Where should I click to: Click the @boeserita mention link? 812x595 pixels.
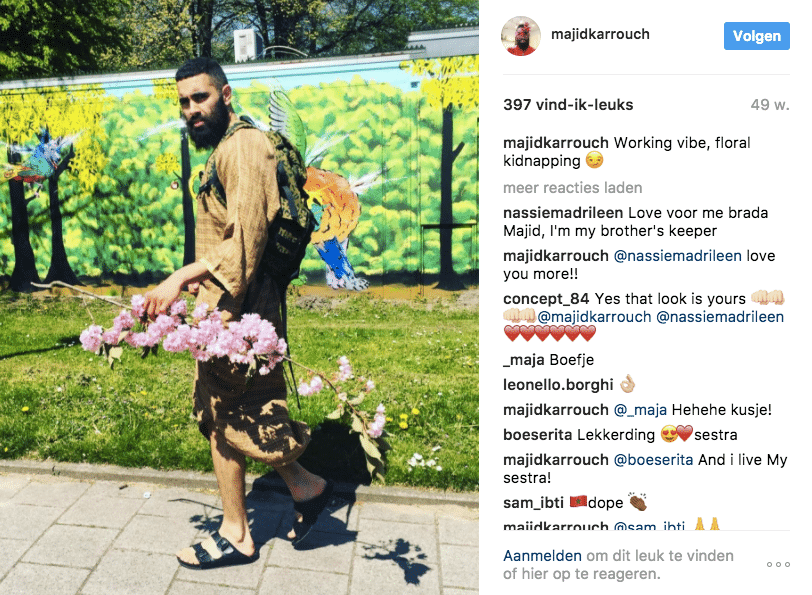[x=653, y=460]
